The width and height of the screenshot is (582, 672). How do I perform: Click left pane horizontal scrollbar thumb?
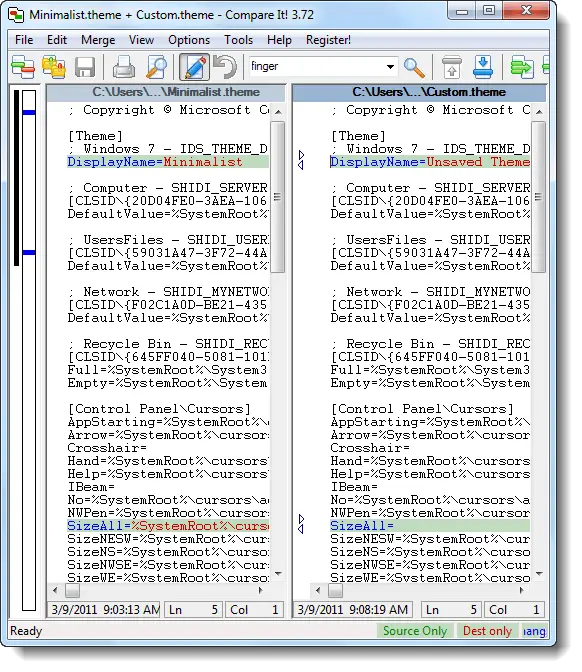(72, 591)
